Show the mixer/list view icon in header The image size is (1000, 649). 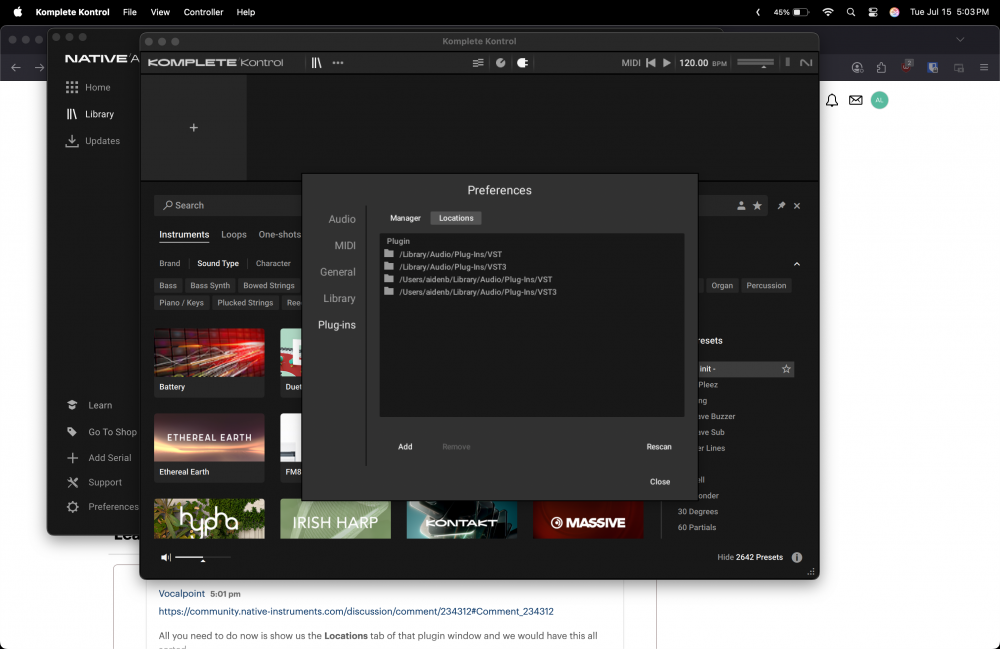click(478, 62)
